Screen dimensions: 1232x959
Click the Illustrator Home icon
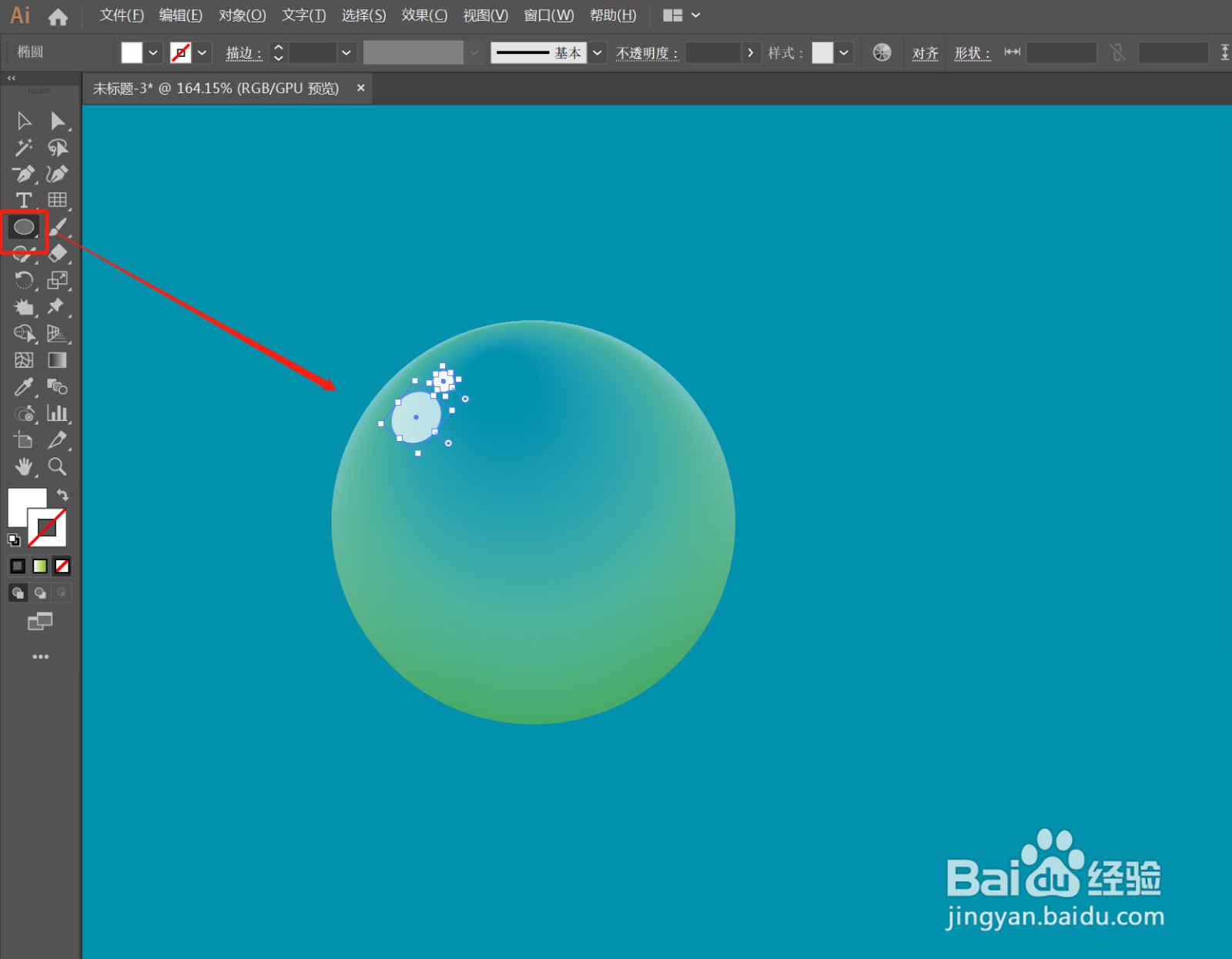point(58,16)
